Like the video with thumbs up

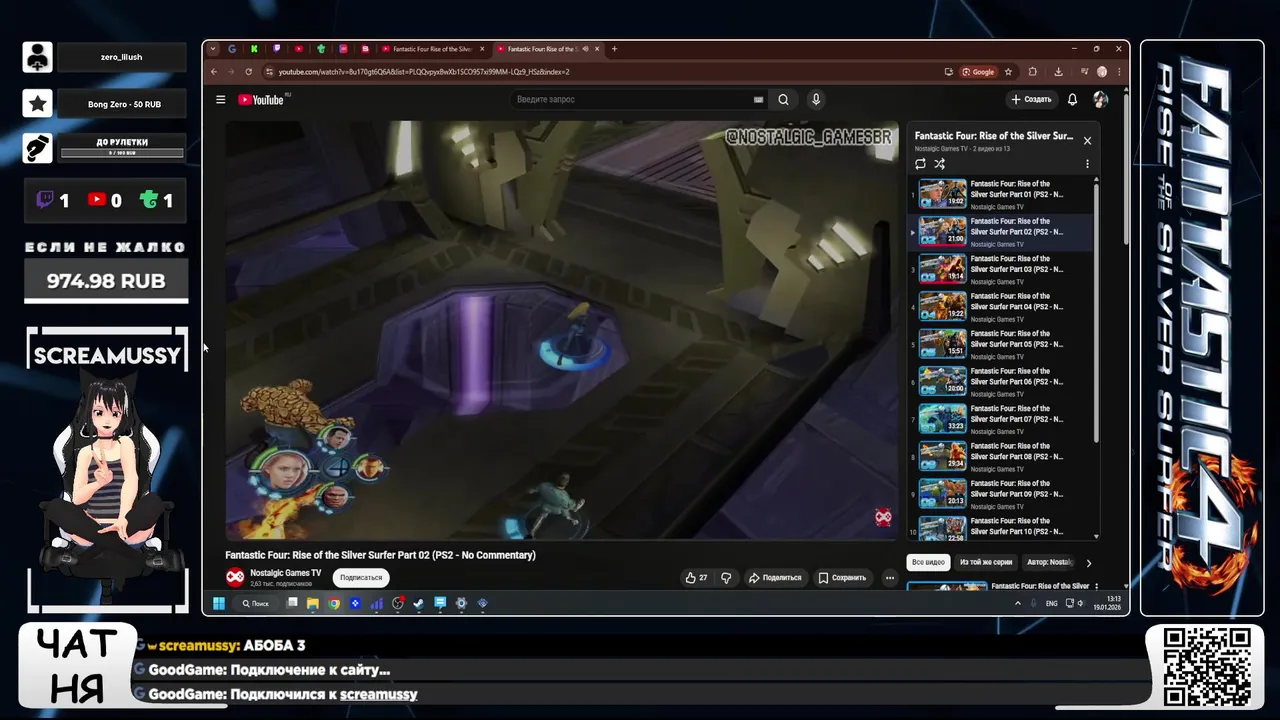tap(696, 577)
